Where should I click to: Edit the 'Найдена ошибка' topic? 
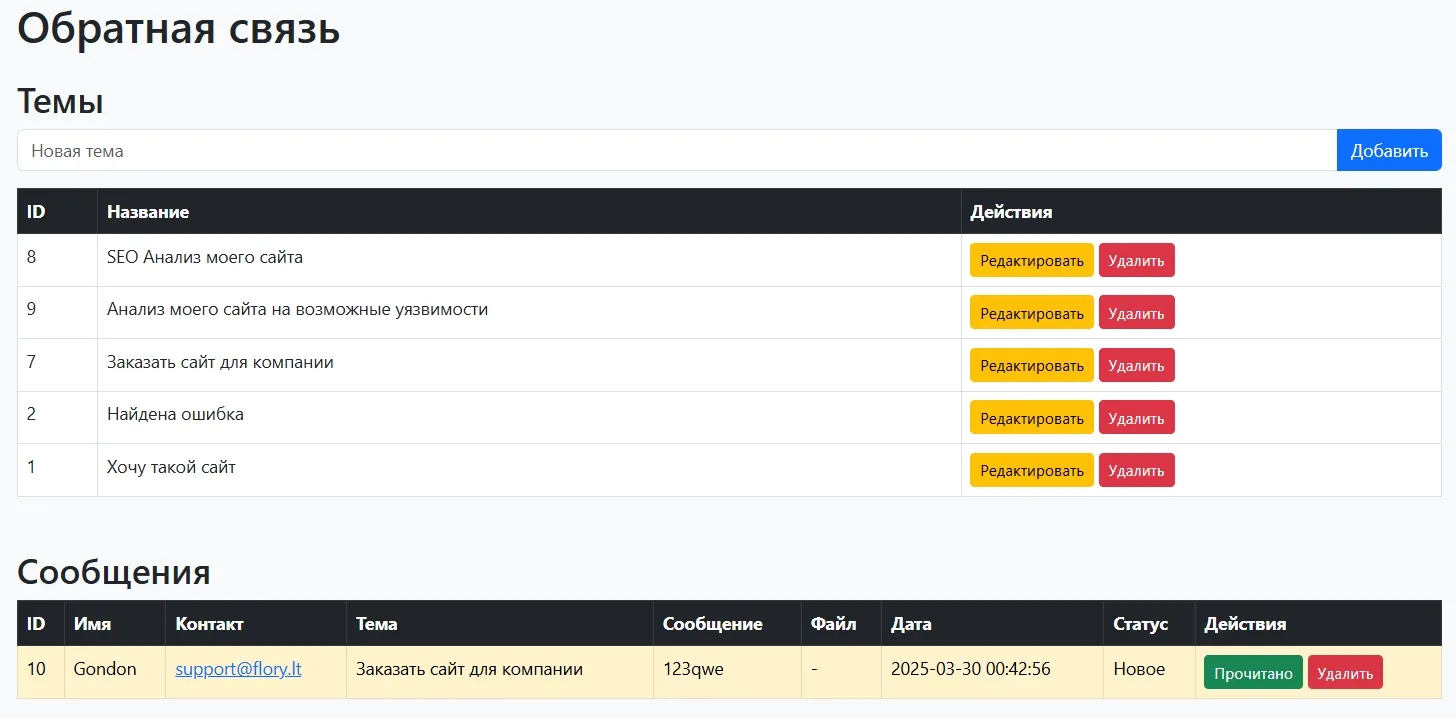(1031, 418)
